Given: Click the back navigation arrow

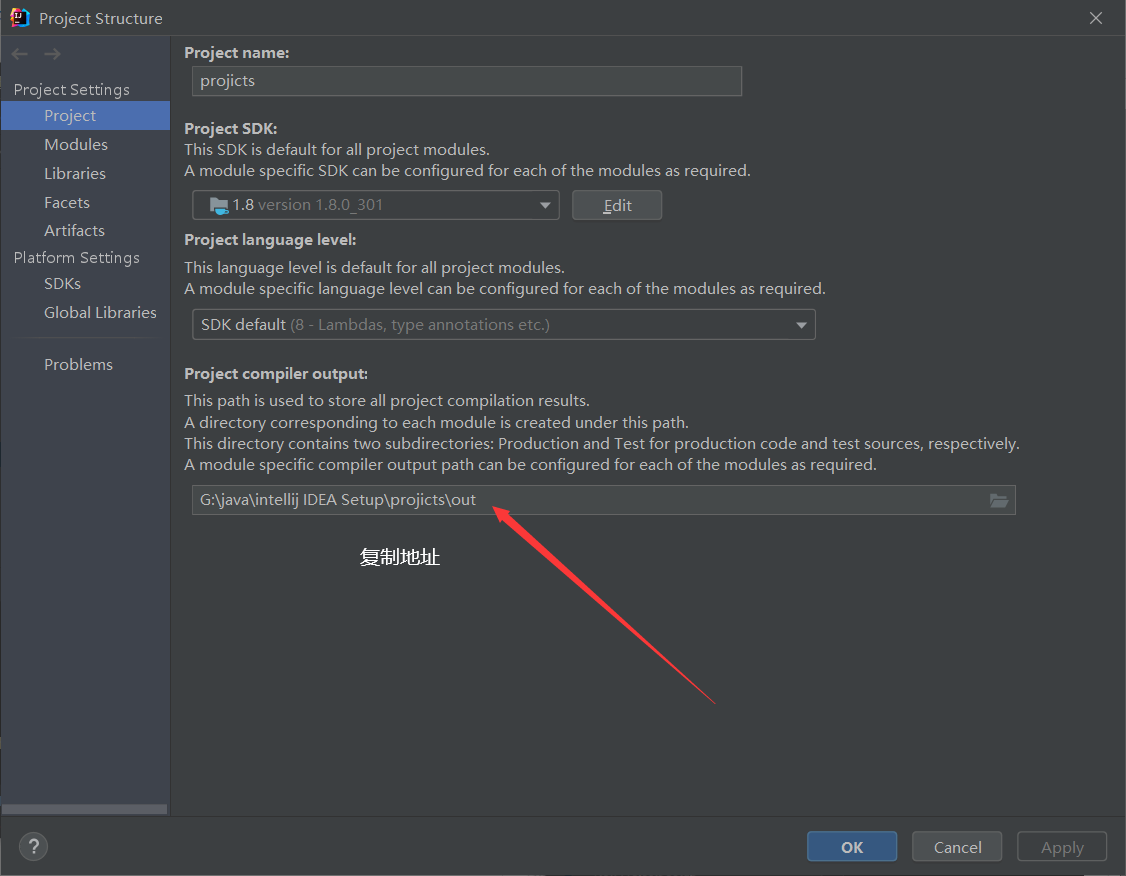Looking at the screenshot, I should coord(19,54).
